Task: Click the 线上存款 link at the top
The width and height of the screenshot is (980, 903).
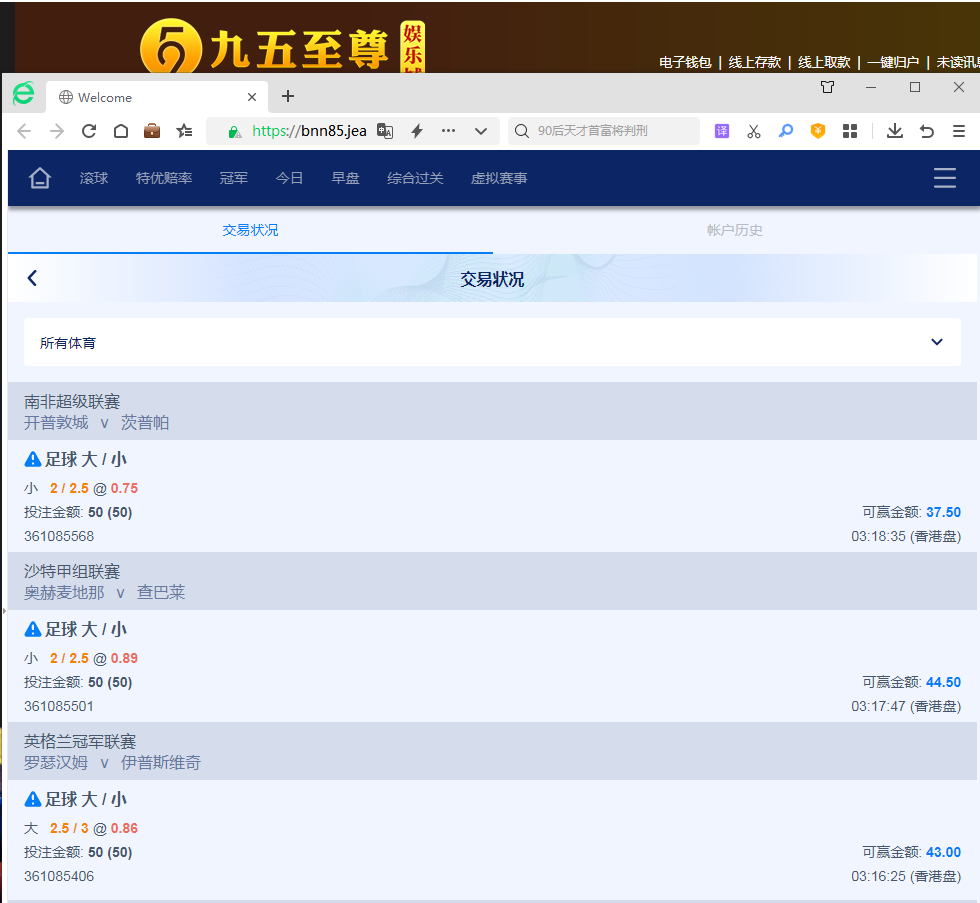Action: point(754,62)
